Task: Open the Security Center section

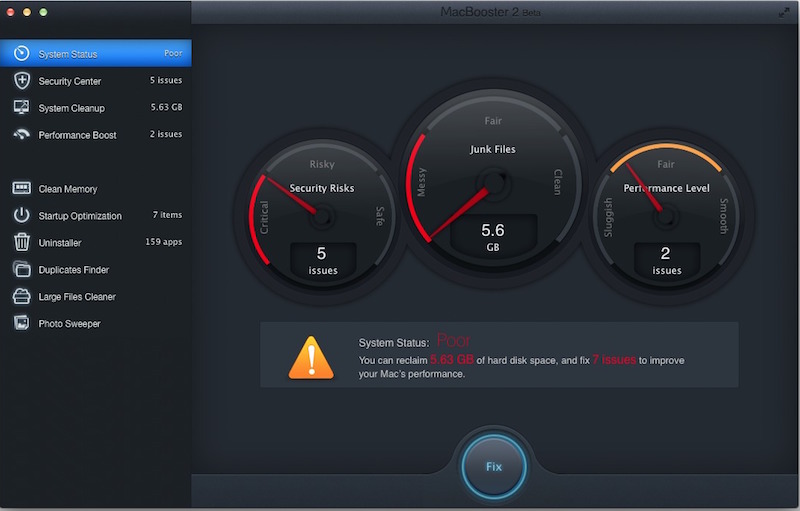Action: 70,81
